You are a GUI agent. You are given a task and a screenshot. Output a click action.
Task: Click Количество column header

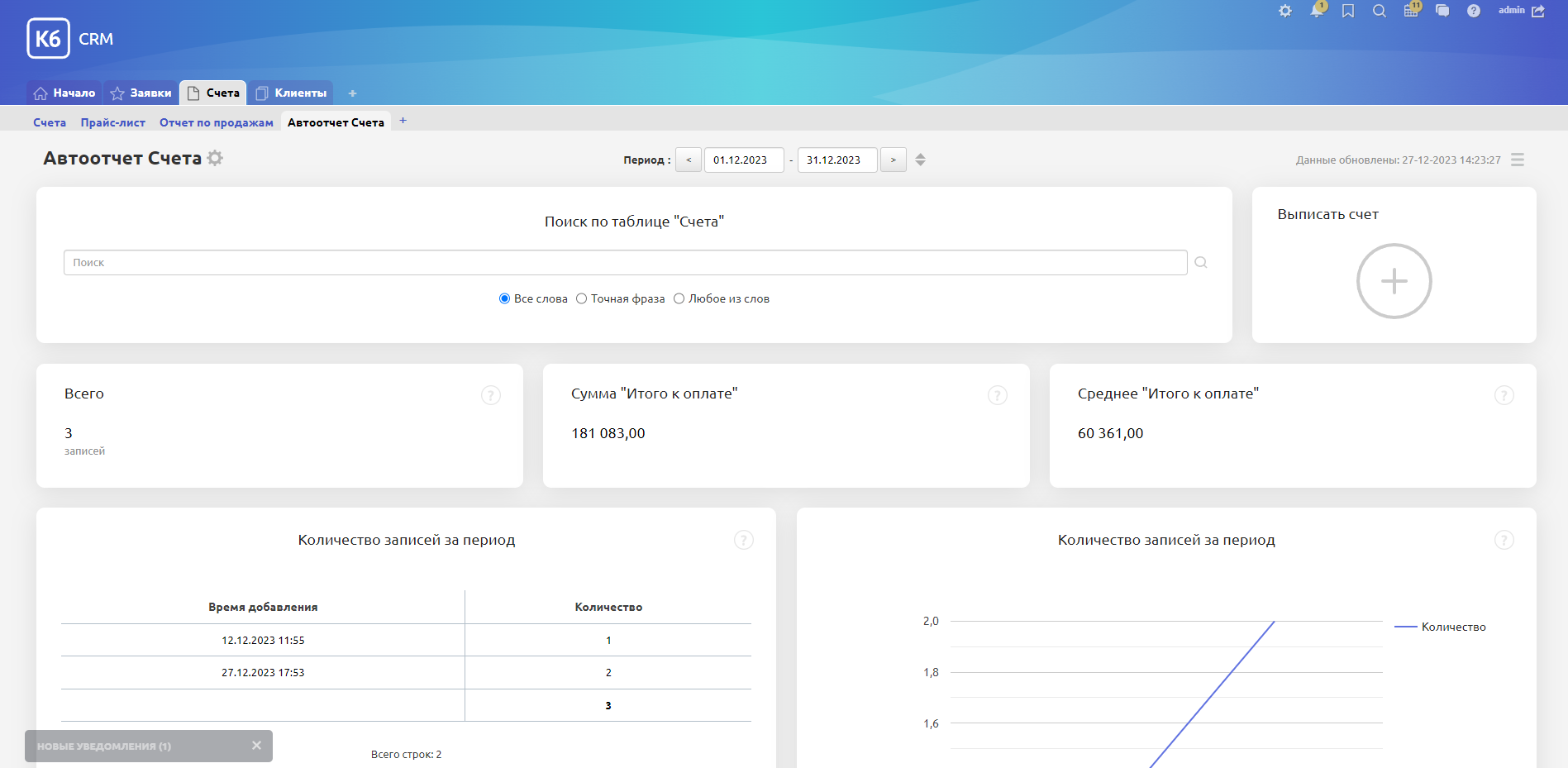(x=608, y=607)
